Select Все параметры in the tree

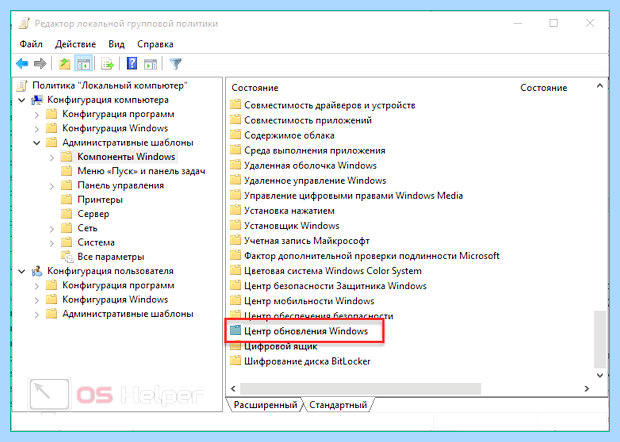pos(111,257)
